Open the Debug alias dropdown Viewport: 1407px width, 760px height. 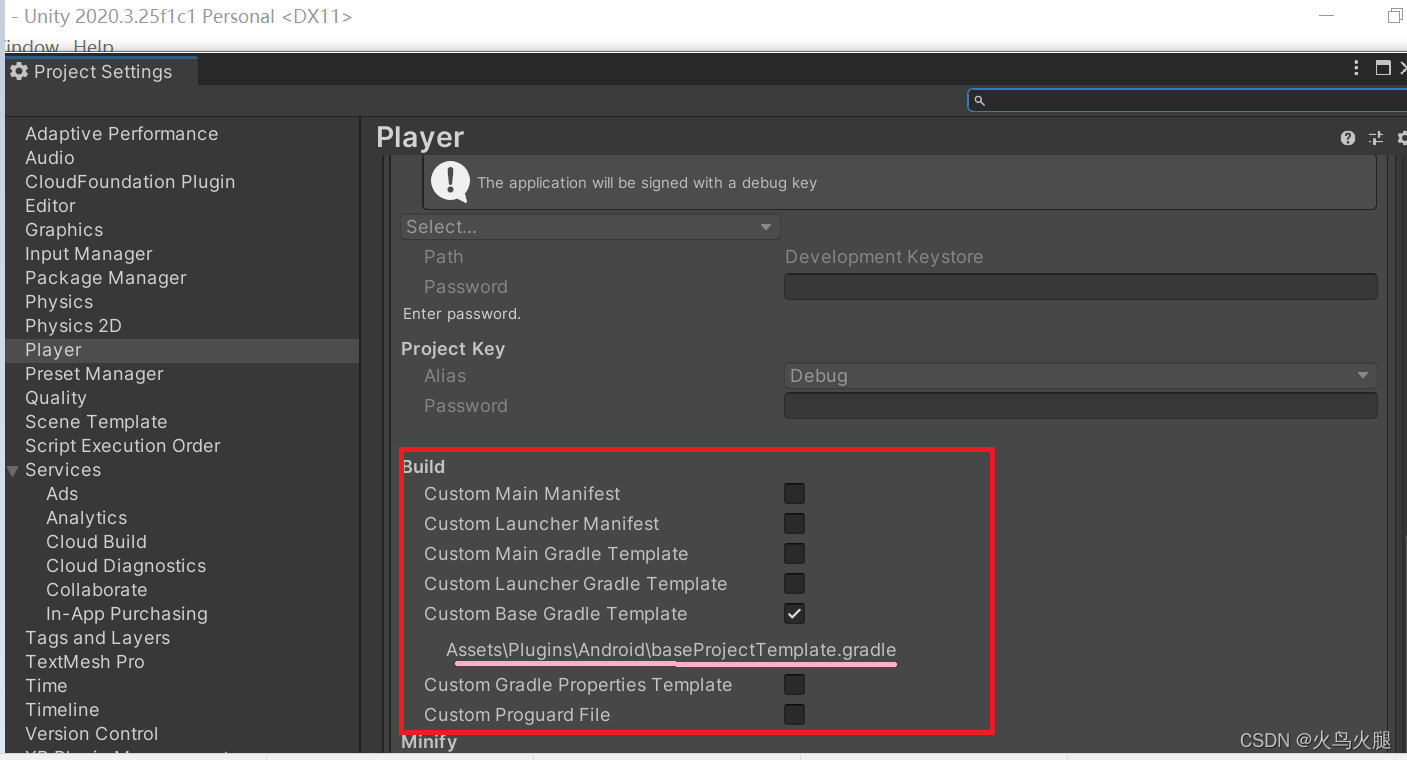coord(1079,375)
